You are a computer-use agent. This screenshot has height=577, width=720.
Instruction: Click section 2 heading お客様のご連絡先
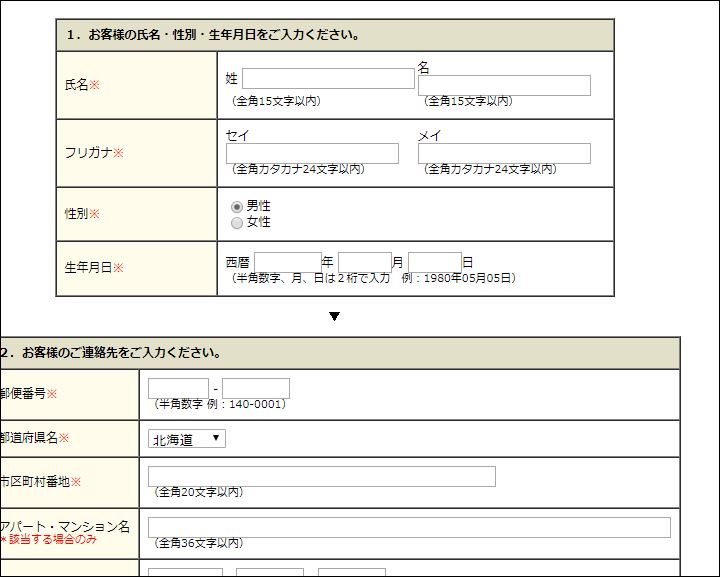point(111,353)
